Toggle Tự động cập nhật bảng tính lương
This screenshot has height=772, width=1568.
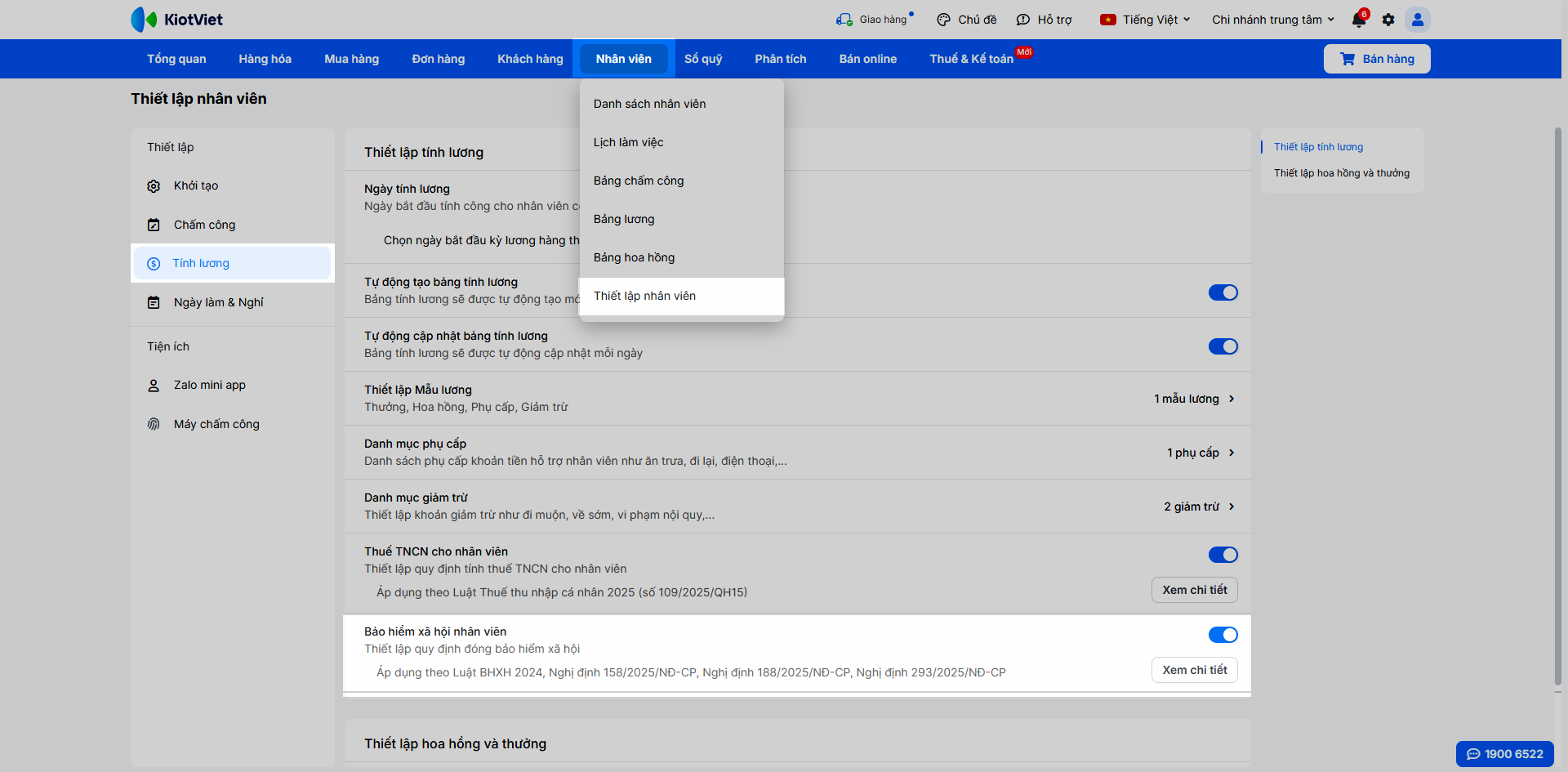click(1223, 346)
